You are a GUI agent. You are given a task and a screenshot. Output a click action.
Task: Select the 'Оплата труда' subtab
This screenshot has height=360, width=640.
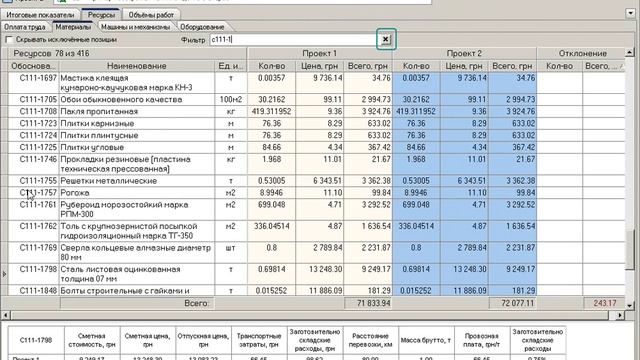coord(24,27)
